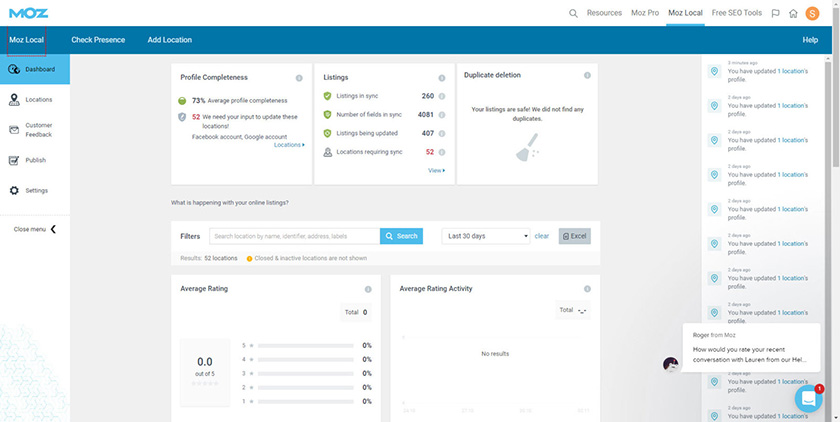Click info icon beside Listings being updated
The height and width of the screenshot is (422, 840).
pyautogui.click(x=441, y=133)
